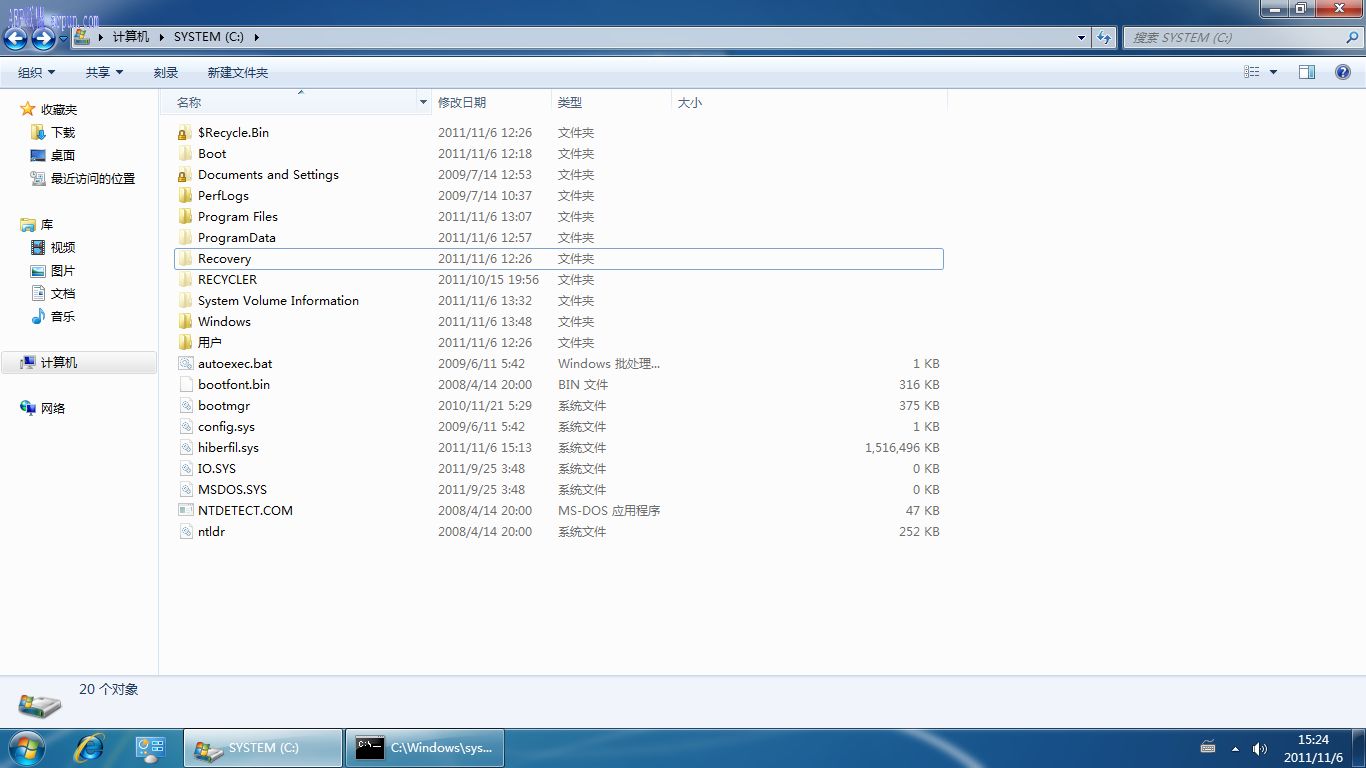
Task: Click the refresh button beside address bar
Action: point(1104,37)
